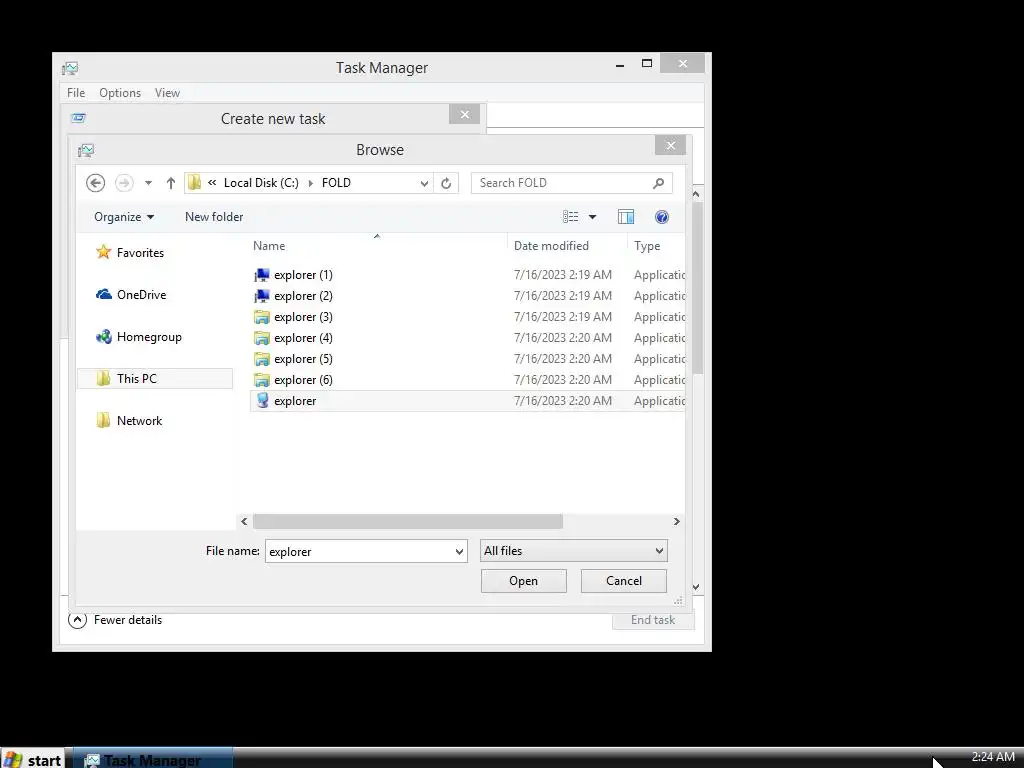Maximize the Task Manager window

(647, 63)
